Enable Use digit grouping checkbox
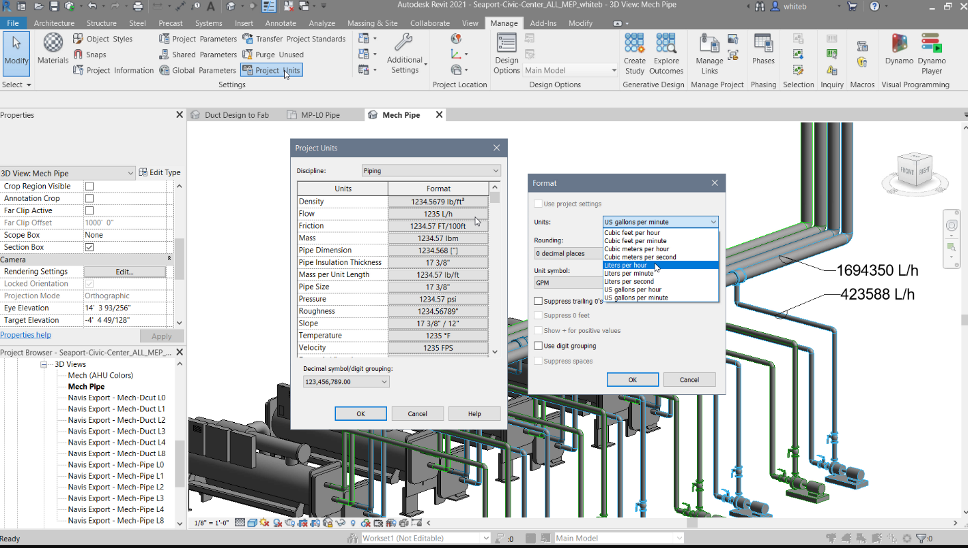968x548 pixels. point(539,345)
